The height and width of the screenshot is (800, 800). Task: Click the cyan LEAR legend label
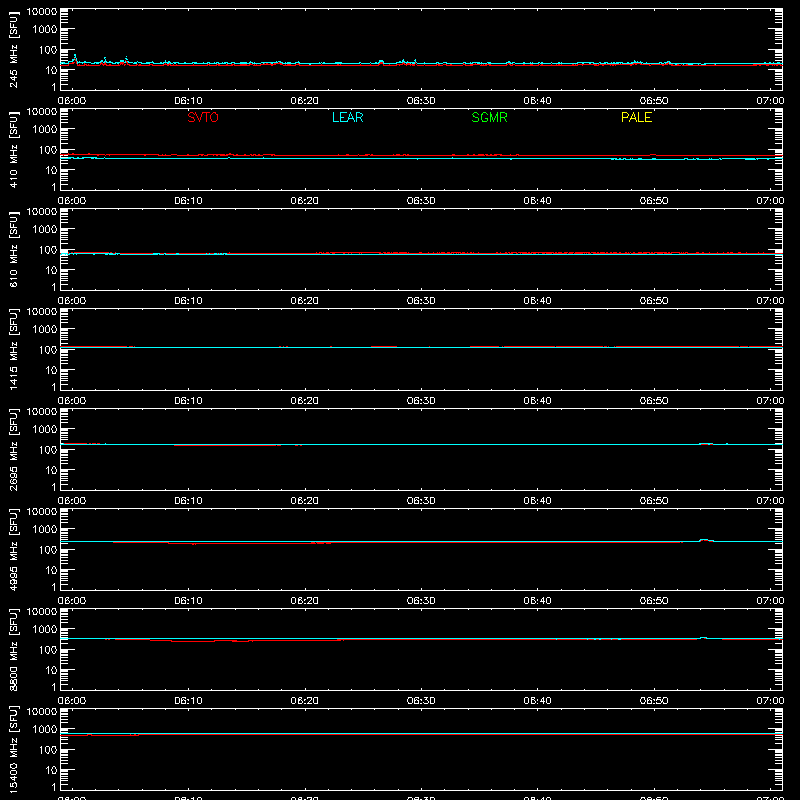tap(347, 117)
